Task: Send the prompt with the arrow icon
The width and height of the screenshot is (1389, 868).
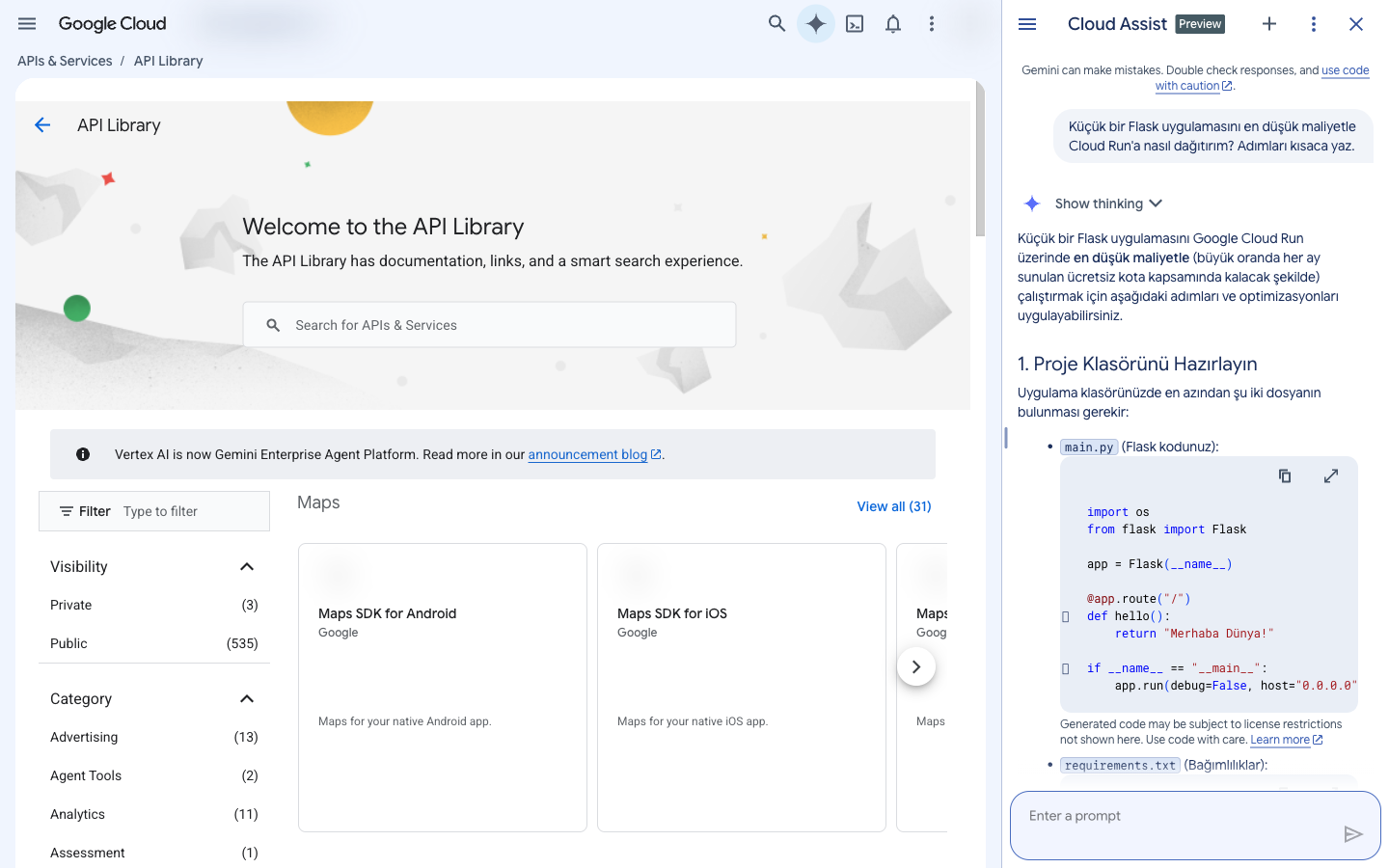Action: click(x=1353, y=834)
